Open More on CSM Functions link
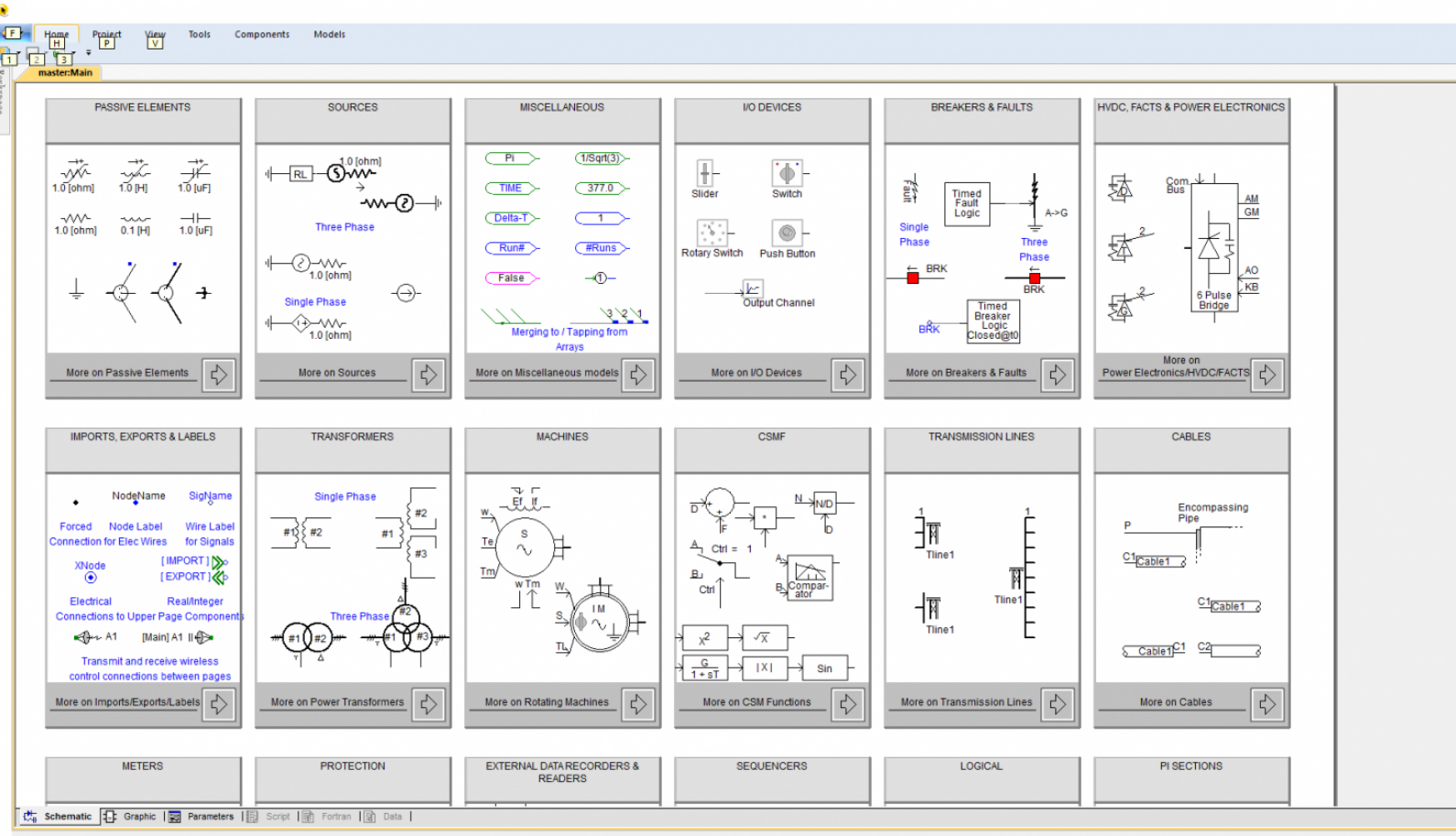Image resolution: width=1456 pixels, height=836 pixels. click(756, 702)
